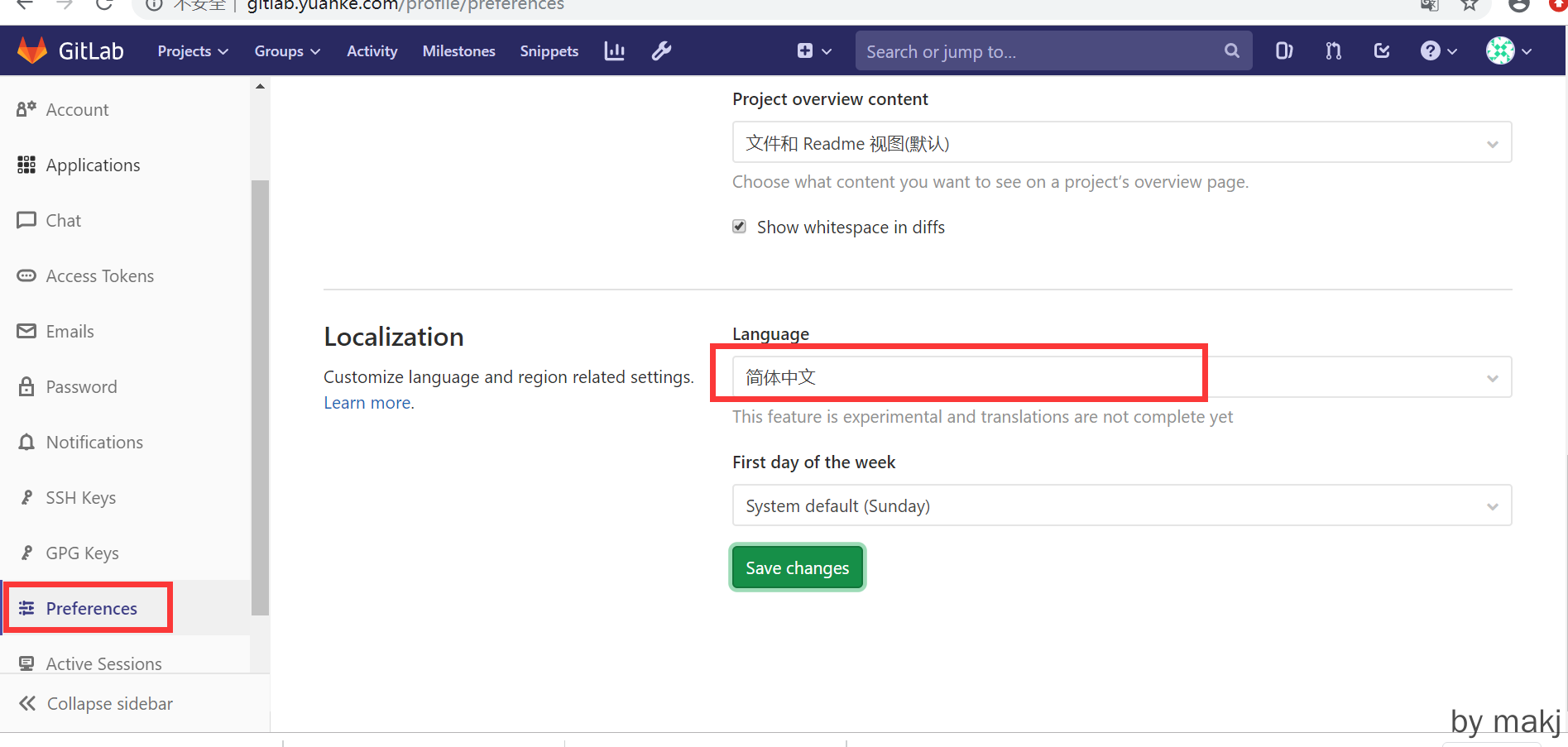The width and height of the screenshot is (1568, 747).
Task: Expand First day of the week dropdown
Action: pos(1121,505)
